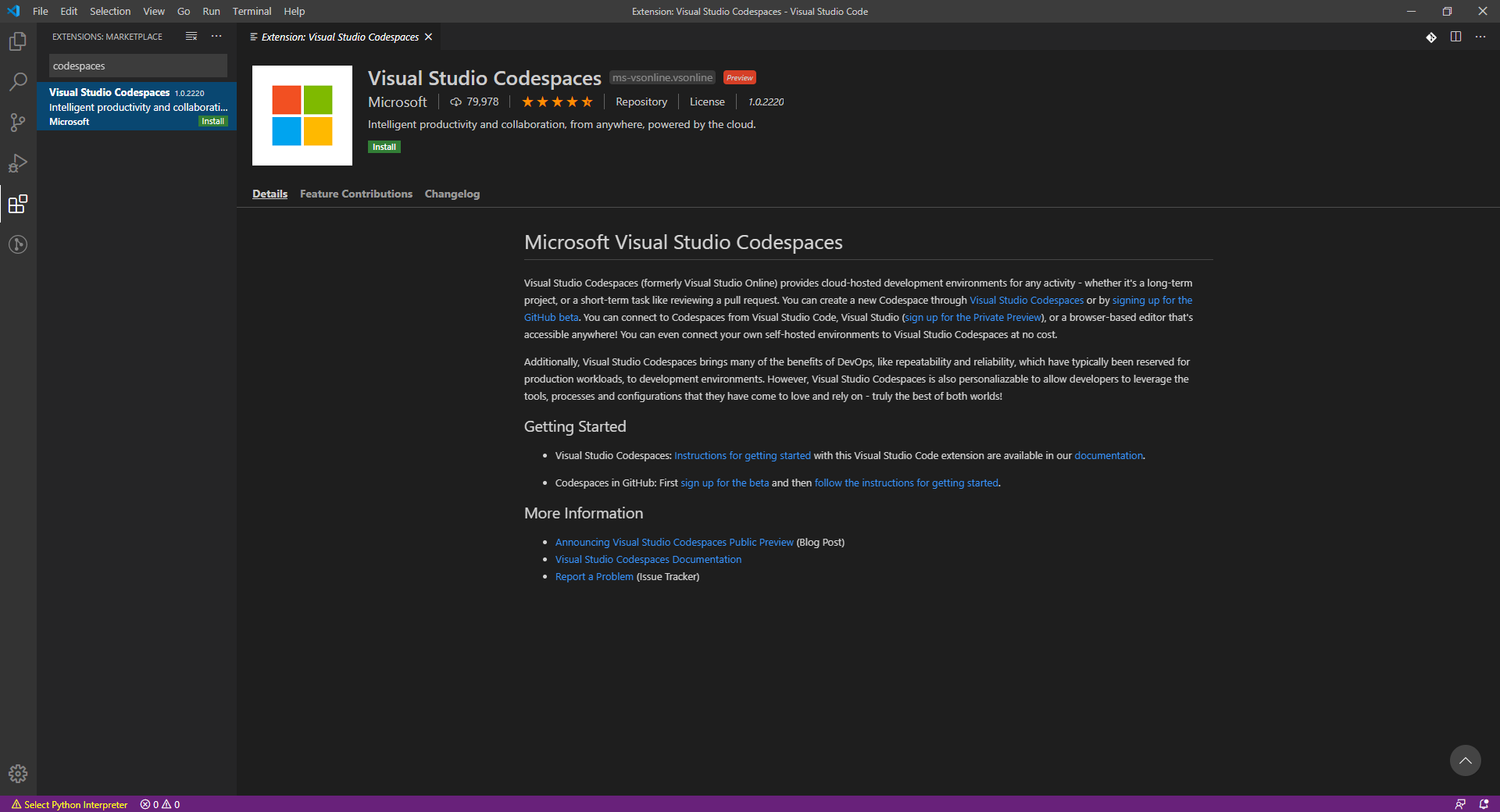Open the Search view in activity bar
Screen dimensions: 1500x812
coord(18,82)
